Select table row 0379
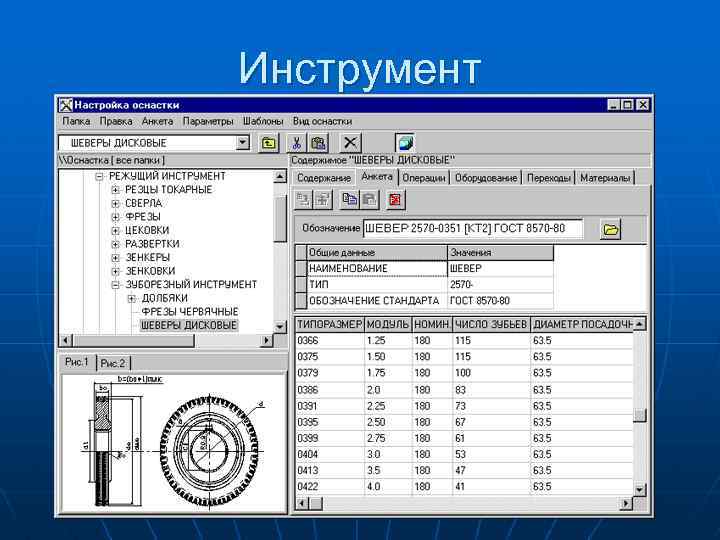Screen dimensions: 720x540 click(x=464, y=373)
